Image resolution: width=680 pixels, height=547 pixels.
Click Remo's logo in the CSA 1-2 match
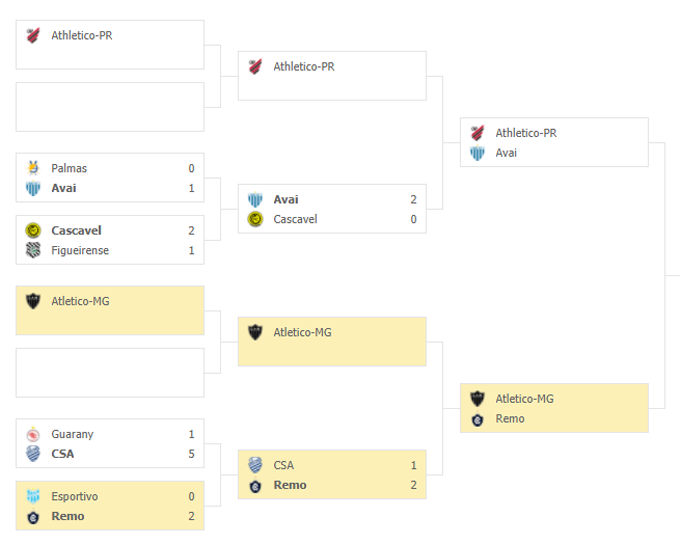point(255,485)
